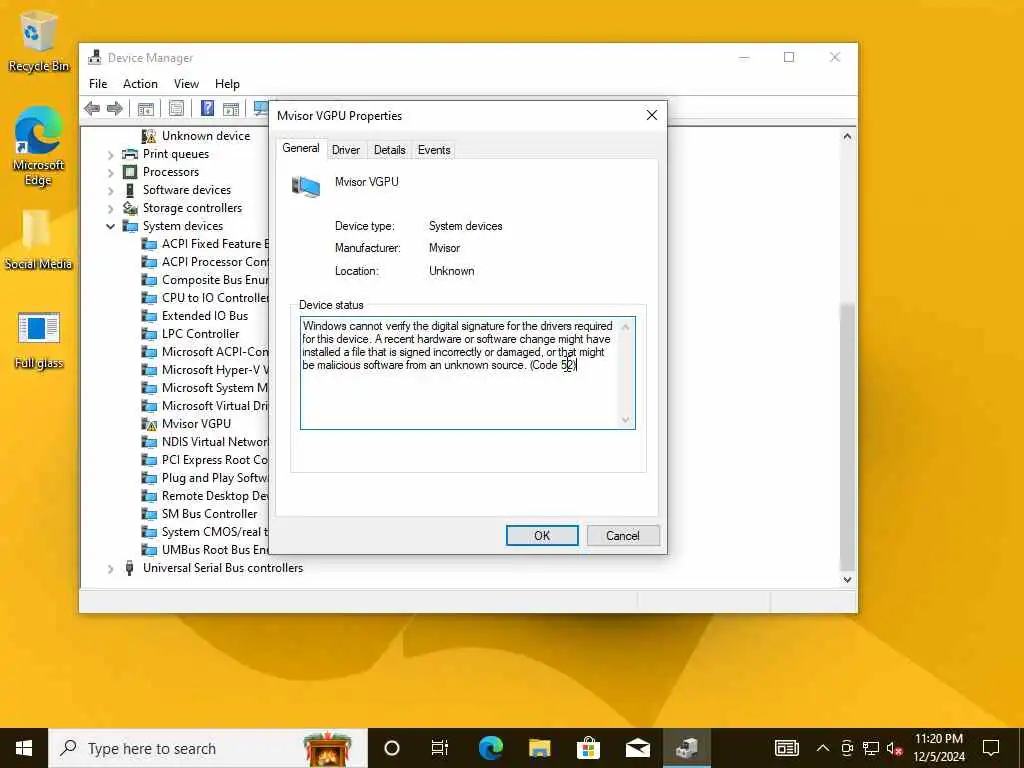
Task: Open the File menu
Action: (98, 84)
